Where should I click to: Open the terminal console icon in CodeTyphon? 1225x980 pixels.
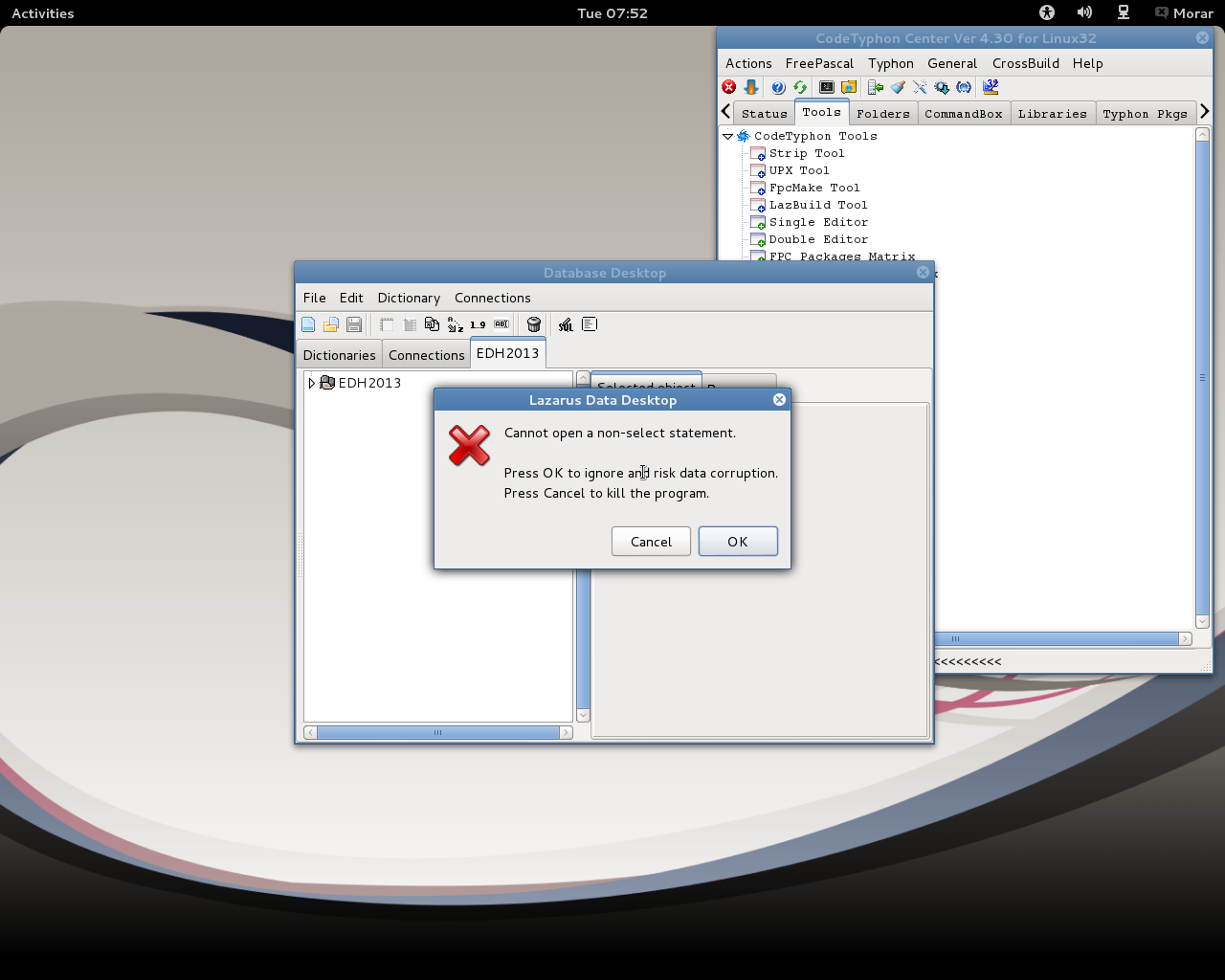pyautogui.click(x=827, y=87)
